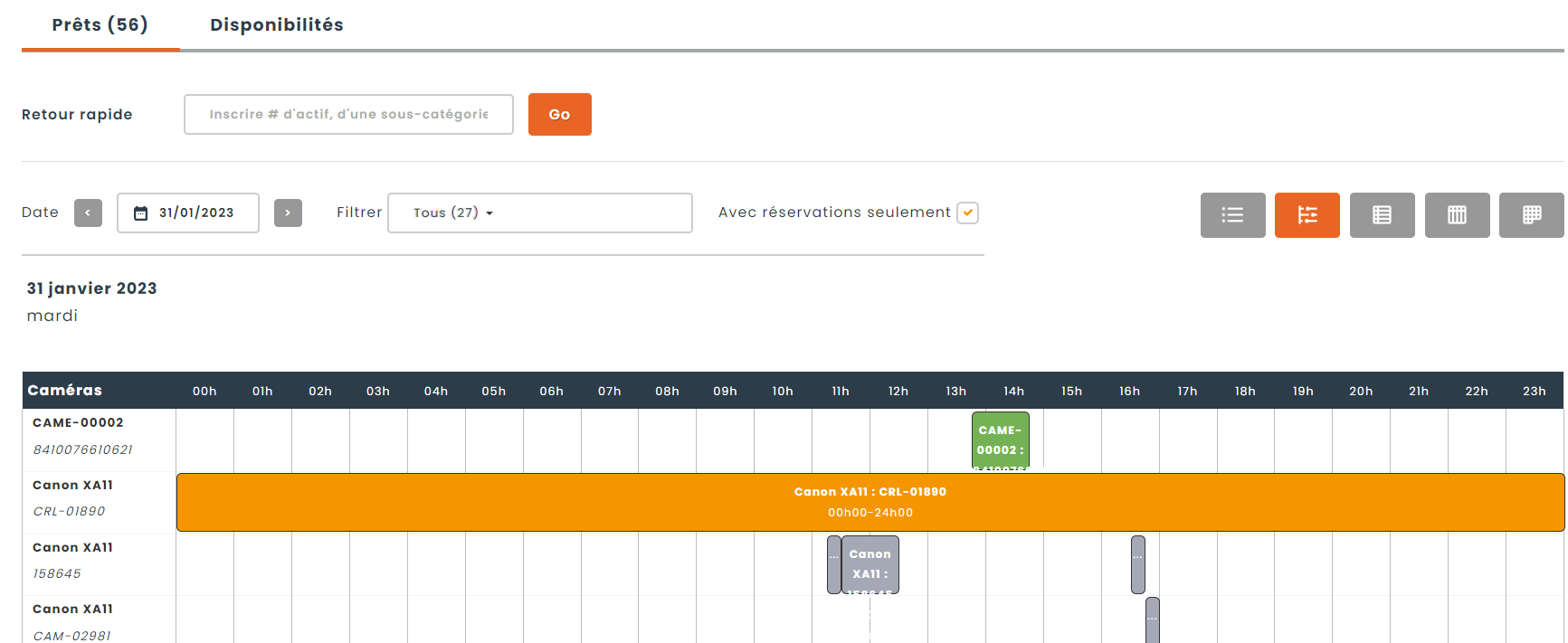Select the orange timeline view button
1568x643 pixels.
(x=1307, y=215)
